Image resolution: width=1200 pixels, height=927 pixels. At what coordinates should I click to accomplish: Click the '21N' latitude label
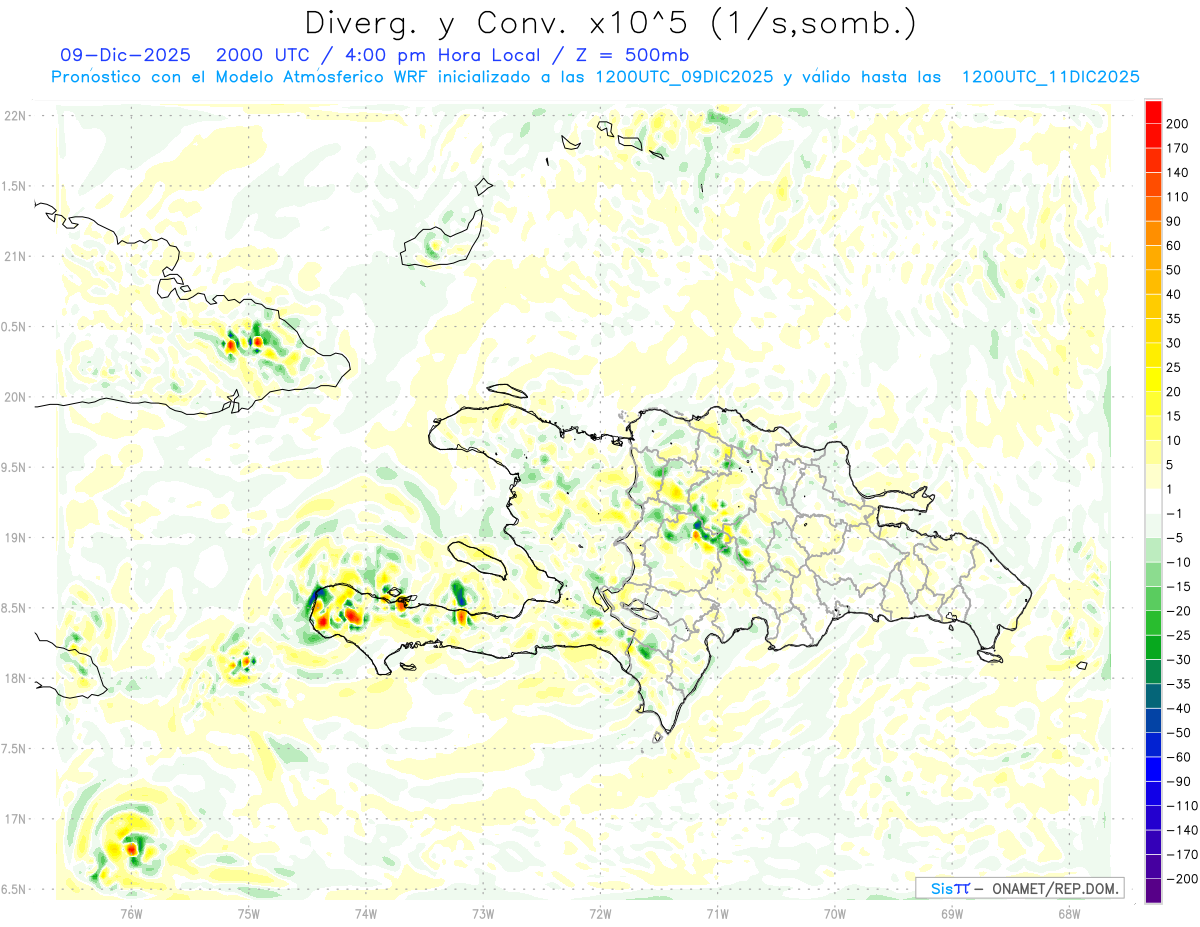[x=15, y=256]
